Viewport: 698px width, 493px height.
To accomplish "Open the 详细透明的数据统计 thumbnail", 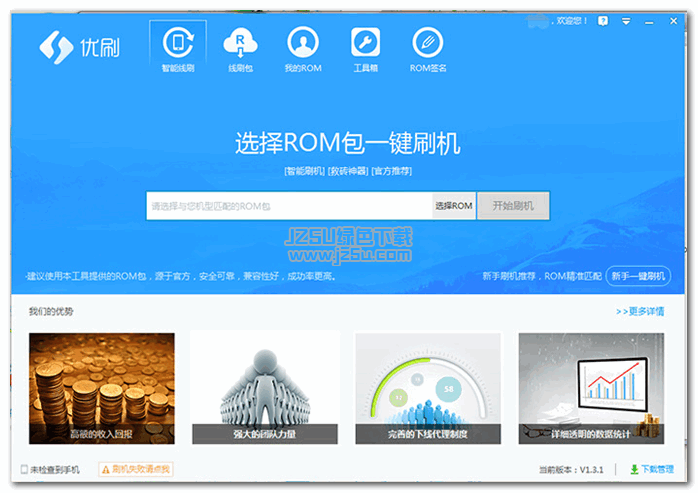I will (x=591, y=388).
